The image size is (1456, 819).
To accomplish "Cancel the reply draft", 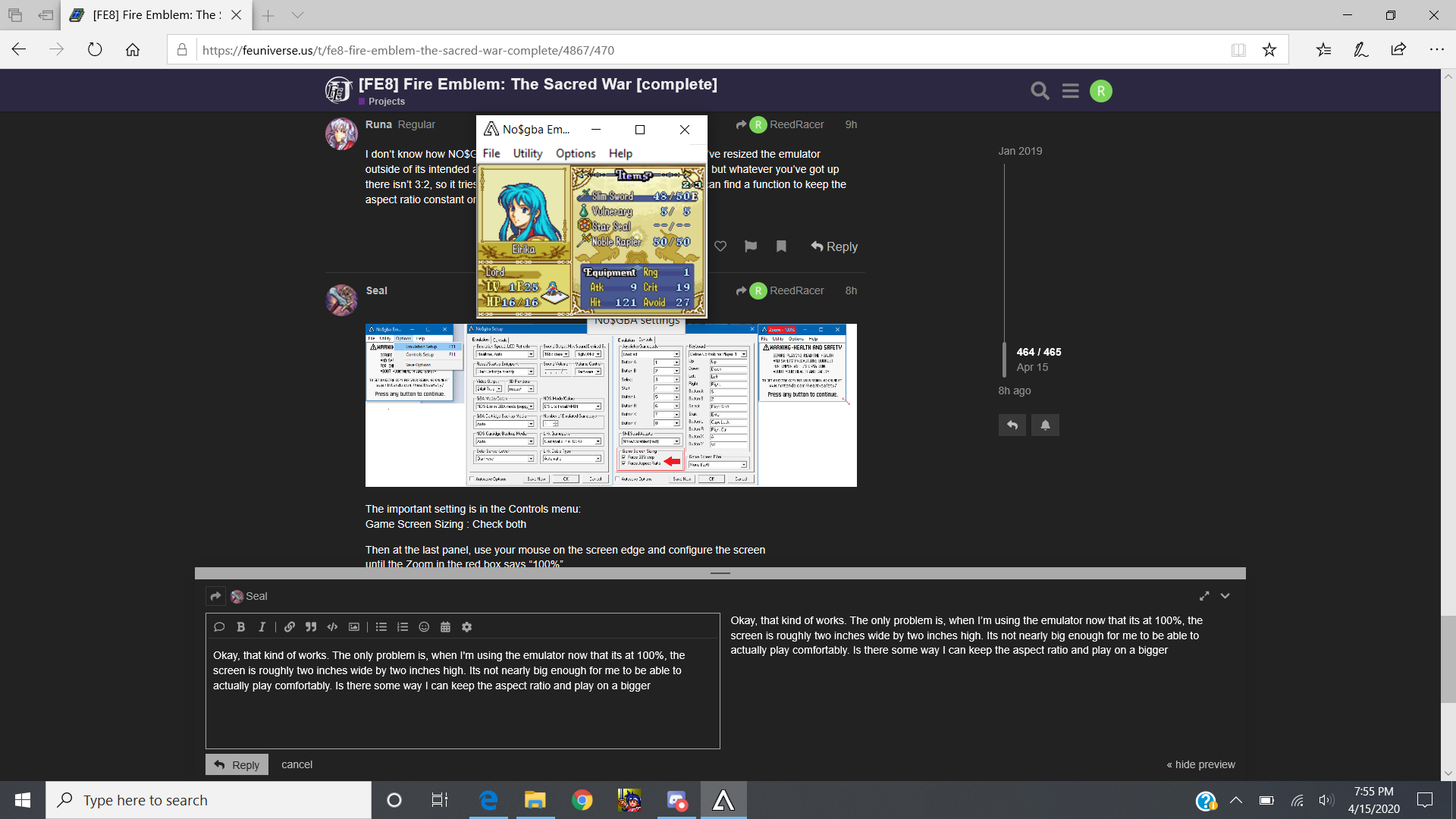I will 297,764.
